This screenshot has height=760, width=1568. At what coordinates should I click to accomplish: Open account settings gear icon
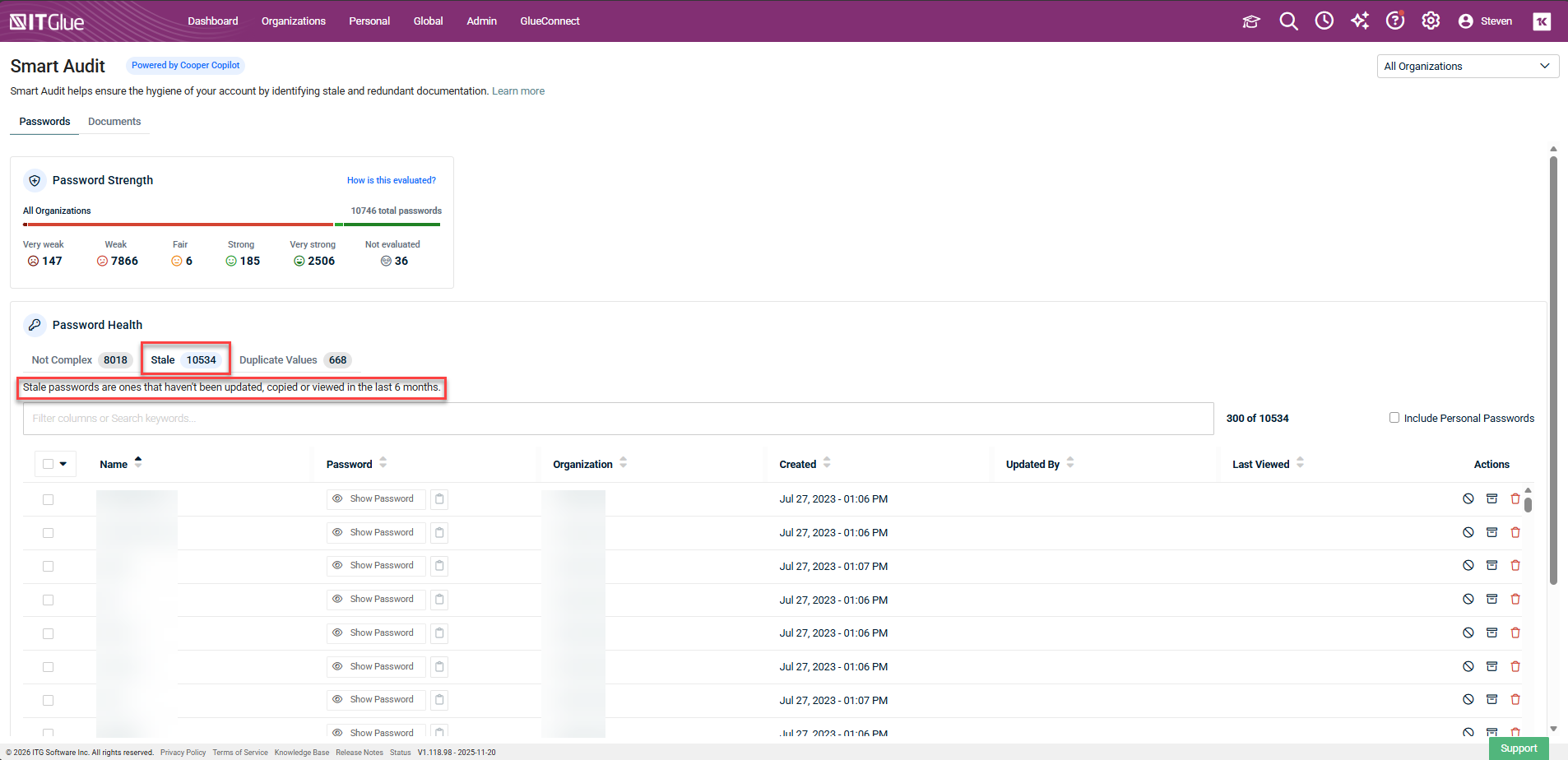(x=1431, y=21)
